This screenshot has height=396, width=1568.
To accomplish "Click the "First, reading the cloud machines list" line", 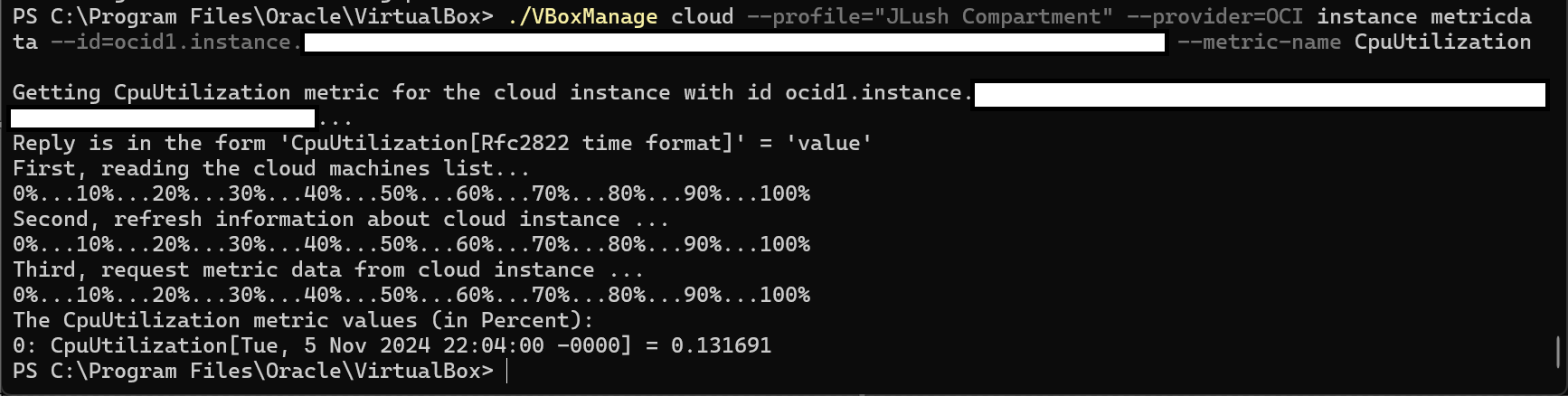I will click(270, 168).
